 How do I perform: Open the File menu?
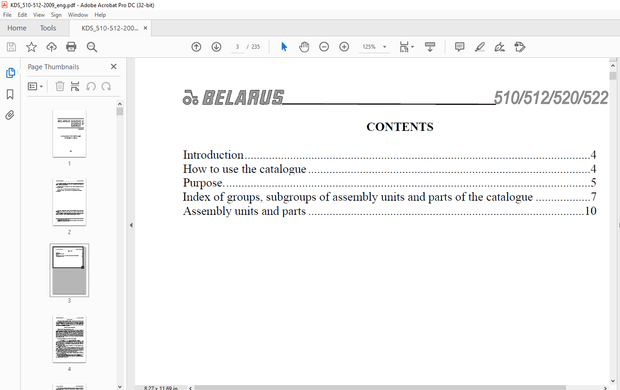[7, 15]
